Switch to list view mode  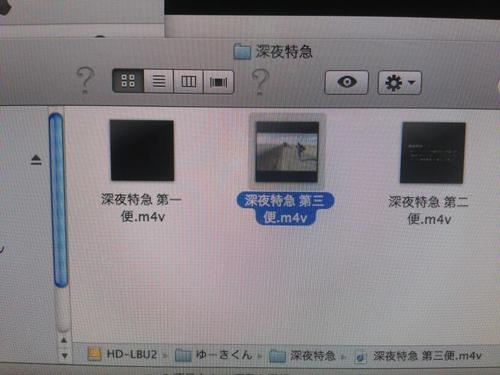159,81
